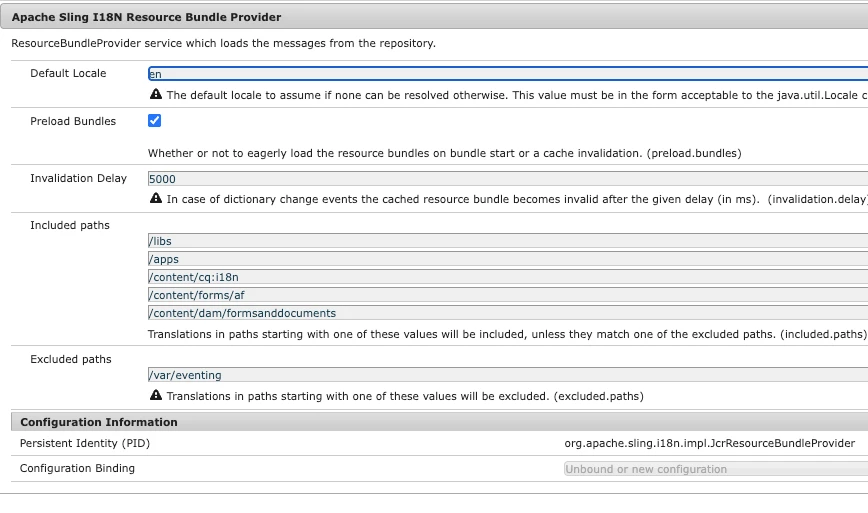Click the /content/cq:i18n path field
The image size is (868, 513).
pyautogui.click(x=508, y=277)
